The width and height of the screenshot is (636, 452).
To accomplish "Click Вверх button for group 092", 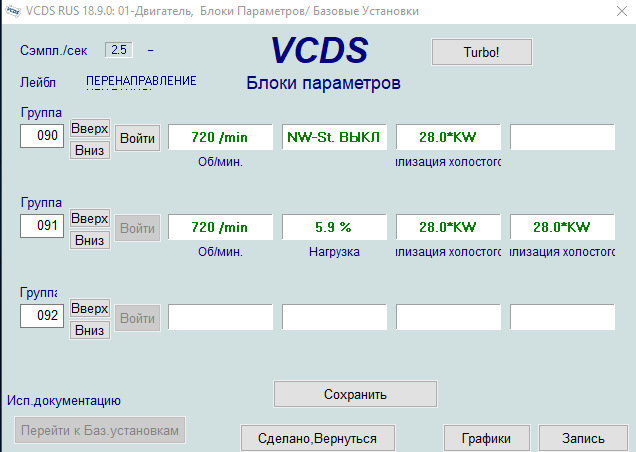I will (90, 309).
